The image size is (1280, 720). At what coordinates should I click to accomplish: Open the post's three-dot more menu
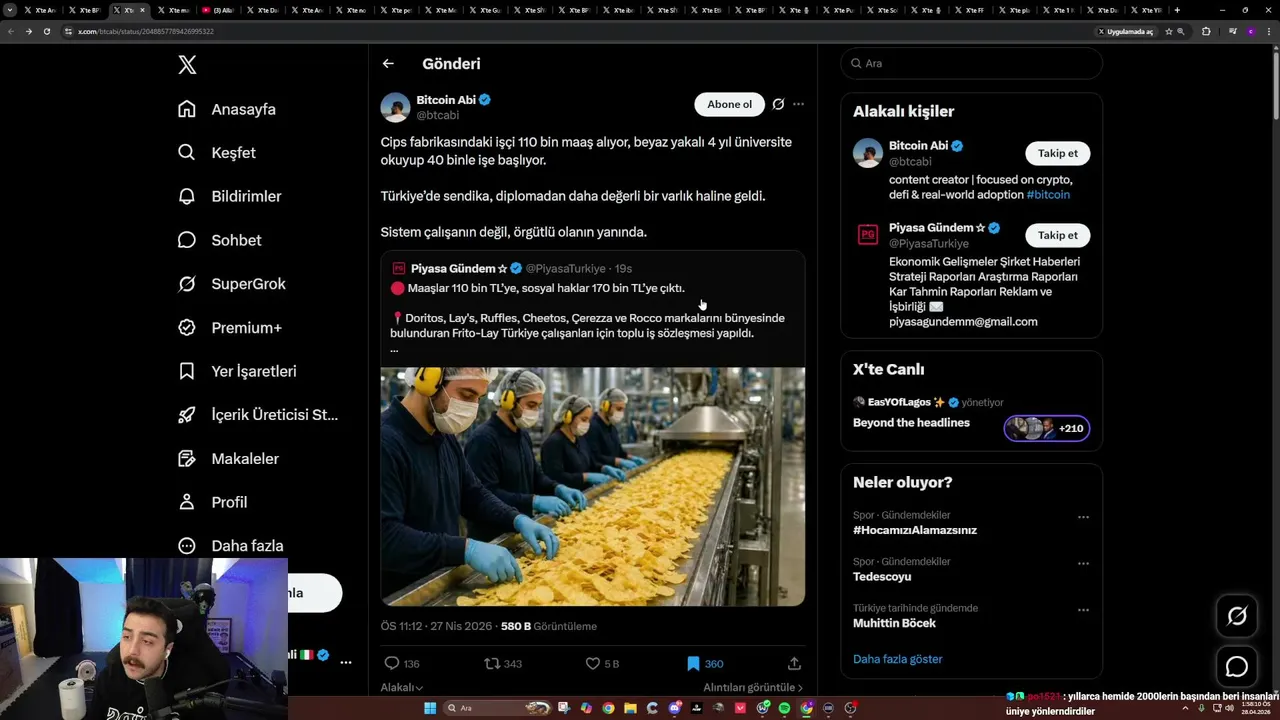(798, 104)
